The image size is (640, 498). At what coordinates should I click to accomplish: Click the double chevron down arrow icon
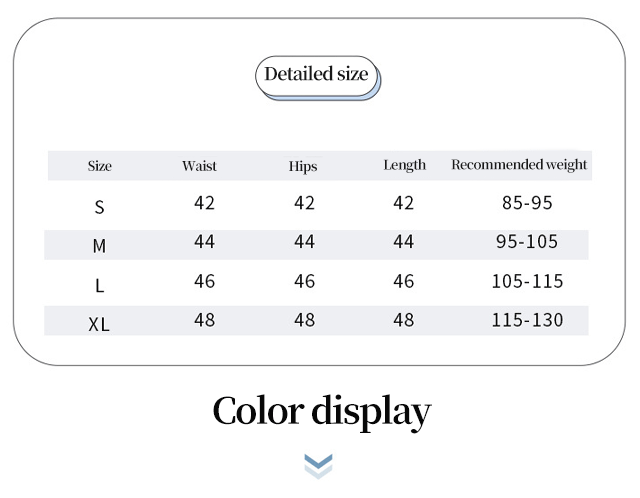tap(318, 465)
